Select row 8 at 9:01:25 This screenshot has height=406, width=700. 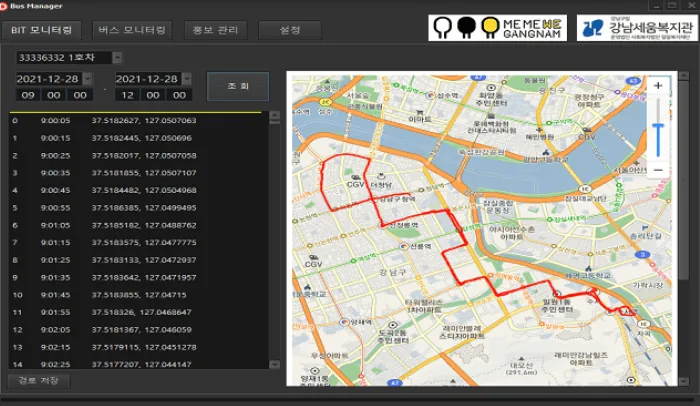(x=138, y=260)
